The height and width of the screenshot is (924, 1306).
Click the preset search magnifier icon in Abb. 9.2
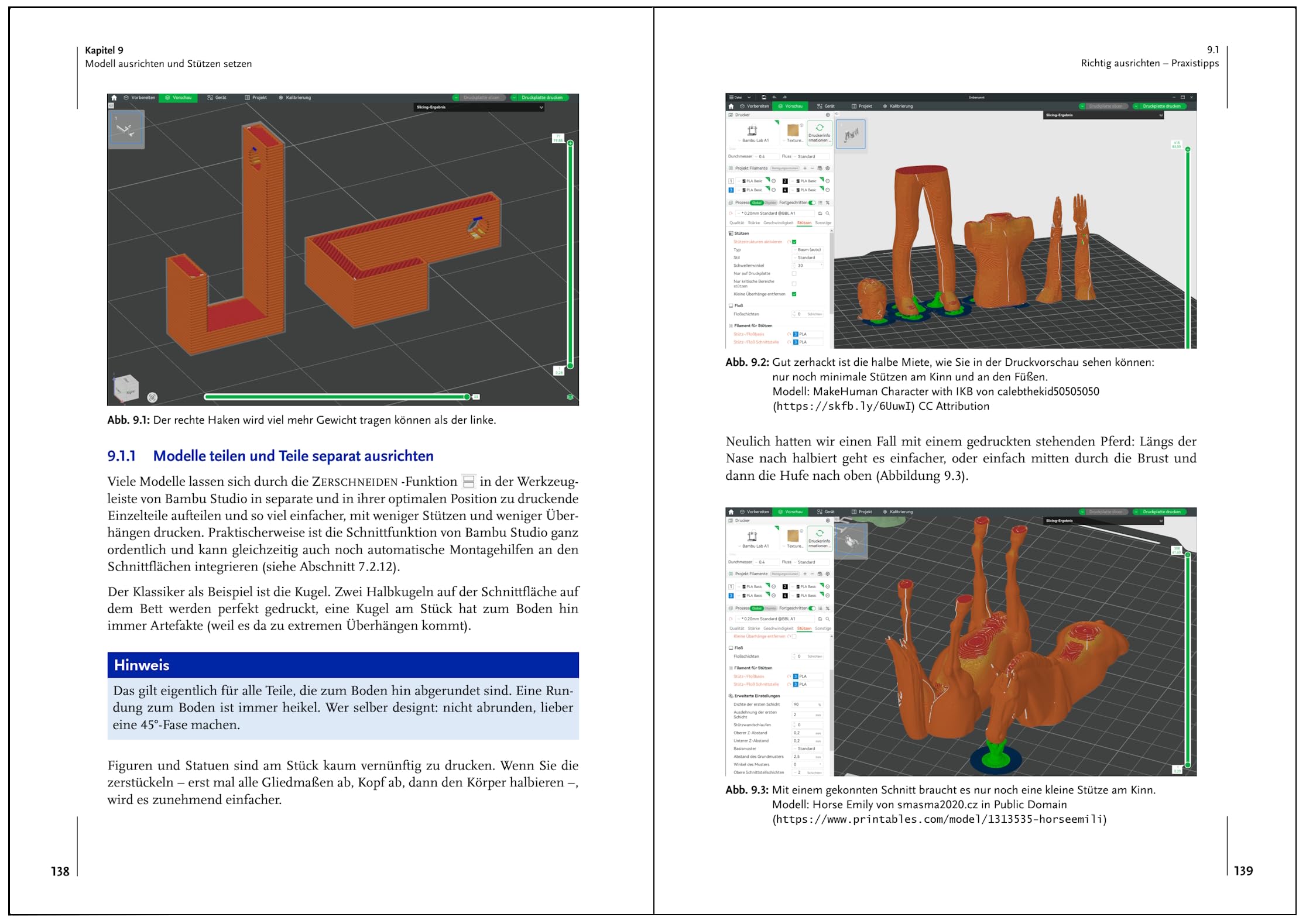pyautogui.click(x=828, y=214)
